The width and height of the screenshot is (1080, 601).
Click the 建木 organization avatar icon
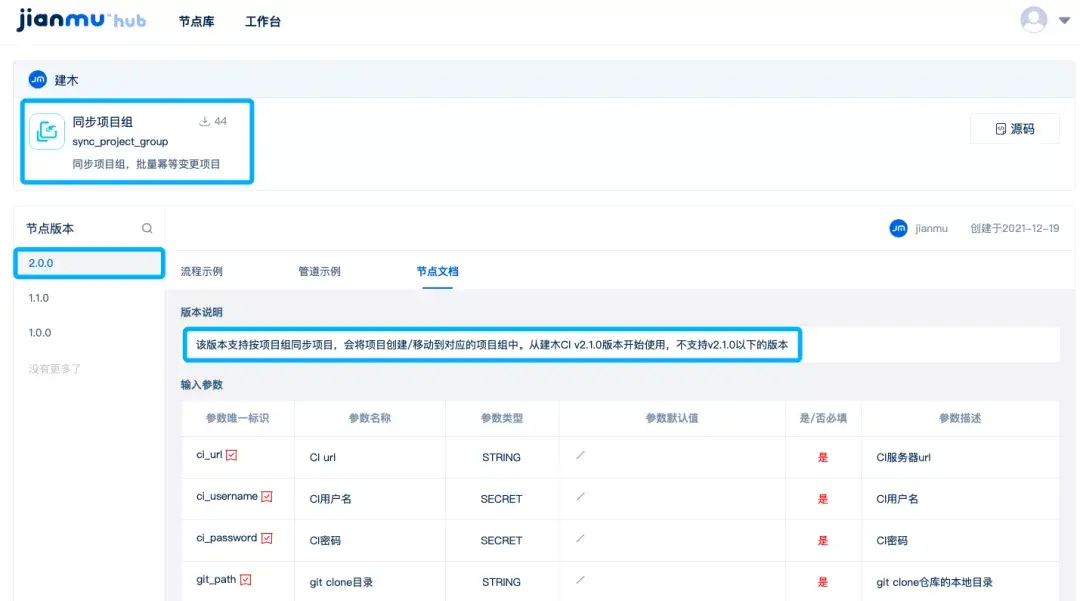coord(38,80)
